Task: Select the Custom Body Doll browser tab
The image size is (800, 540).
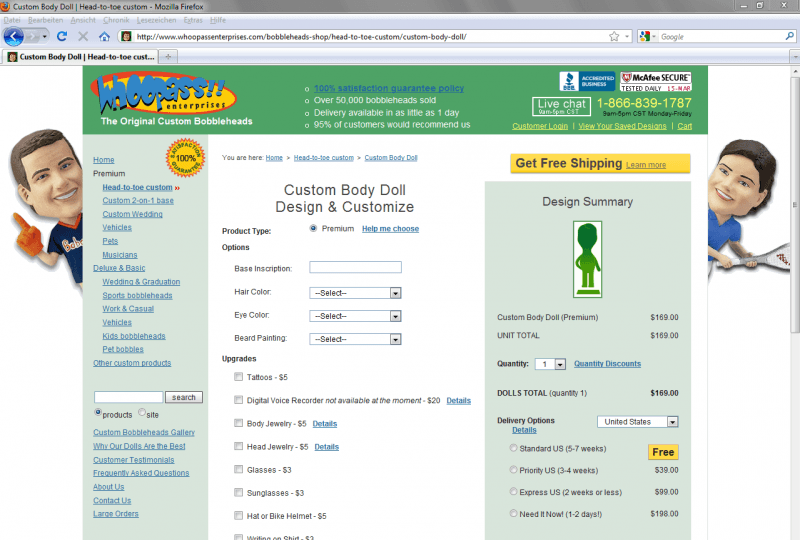Action: (81, 57)
